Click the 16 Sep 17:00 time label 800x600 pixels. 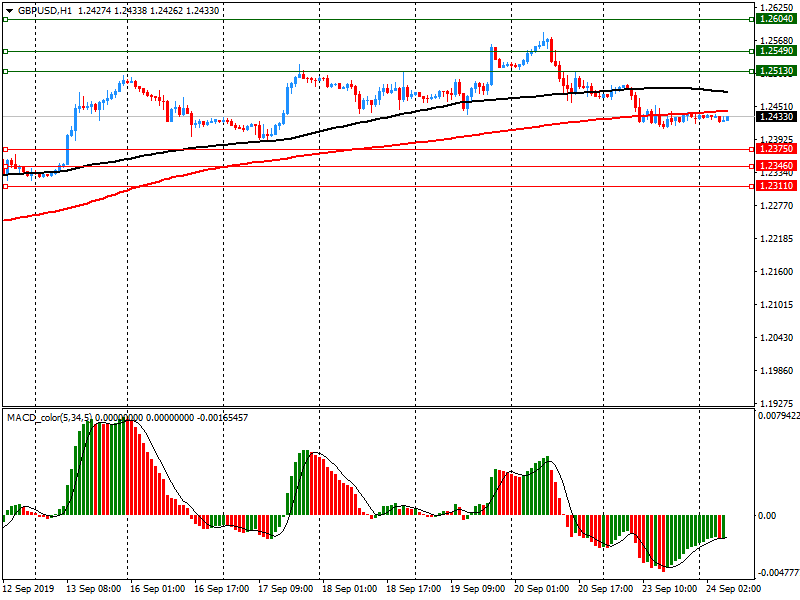click(221, 589)
